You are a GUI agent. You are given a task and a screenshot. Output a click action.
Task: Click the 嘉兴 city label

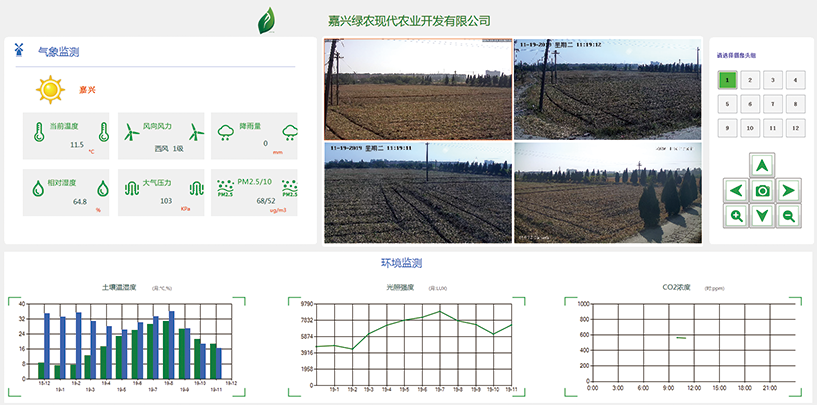point(88,90)
